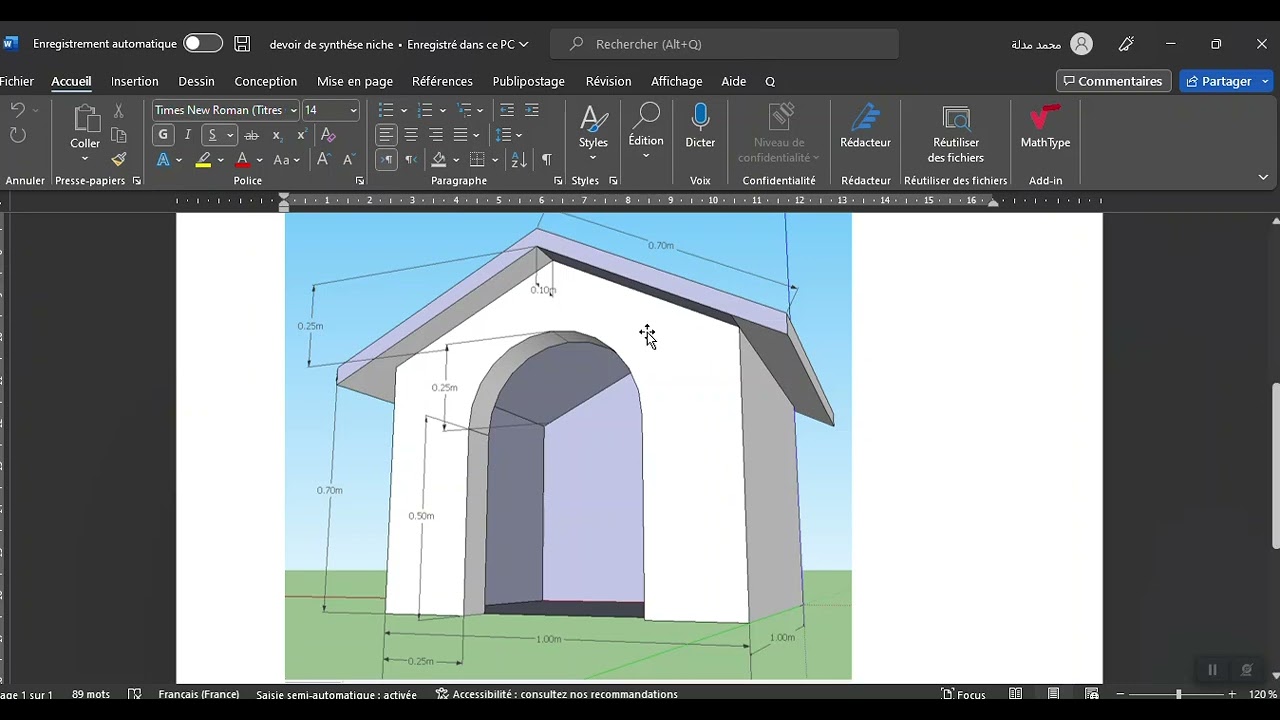This screenshot has height=720, width=1280.
Task: Click the multilevel list icon
Action: pyautogui.click(x=464, y=110)
